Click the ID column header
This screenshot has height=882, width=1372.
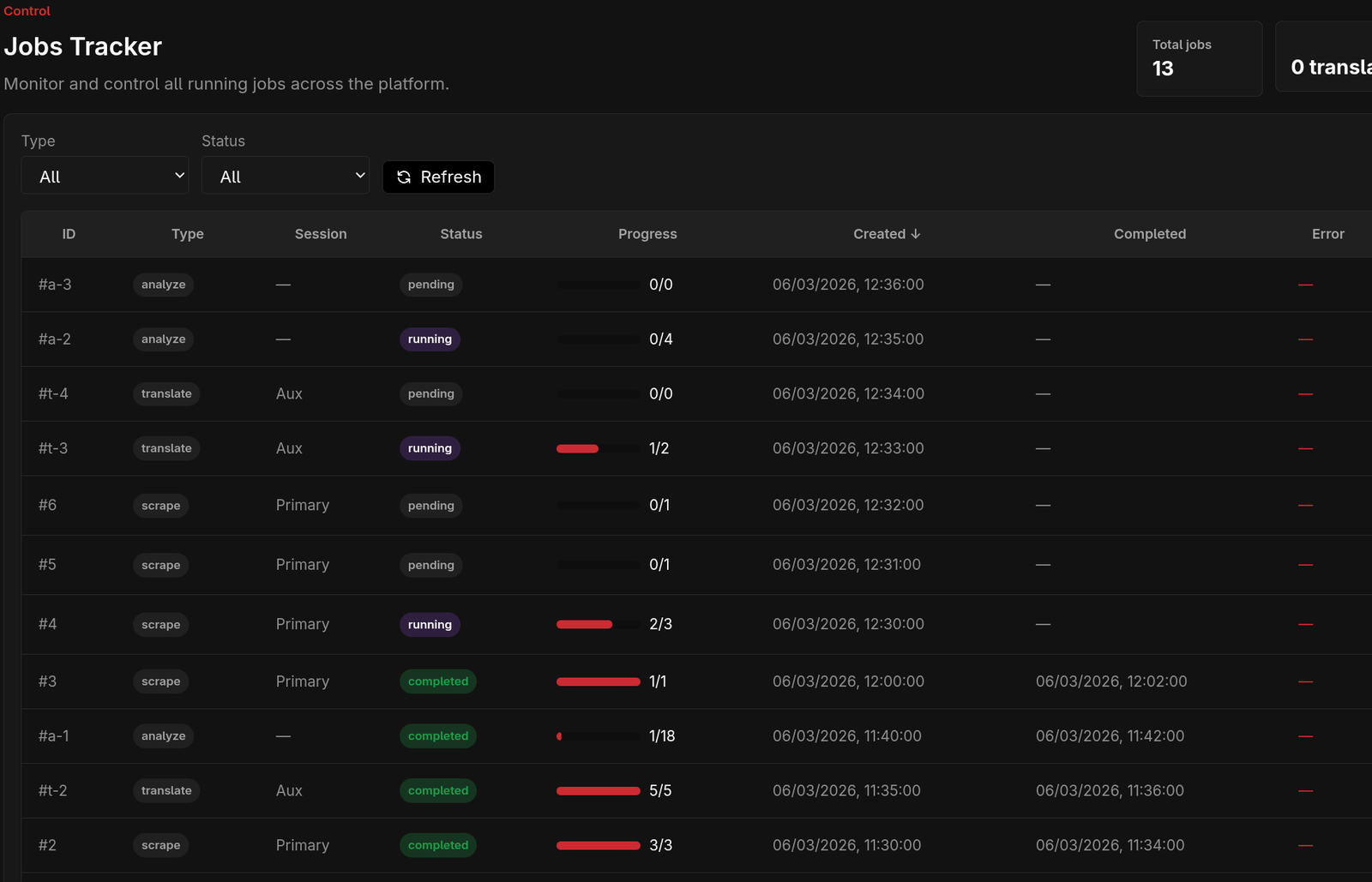tap(69, 234)
